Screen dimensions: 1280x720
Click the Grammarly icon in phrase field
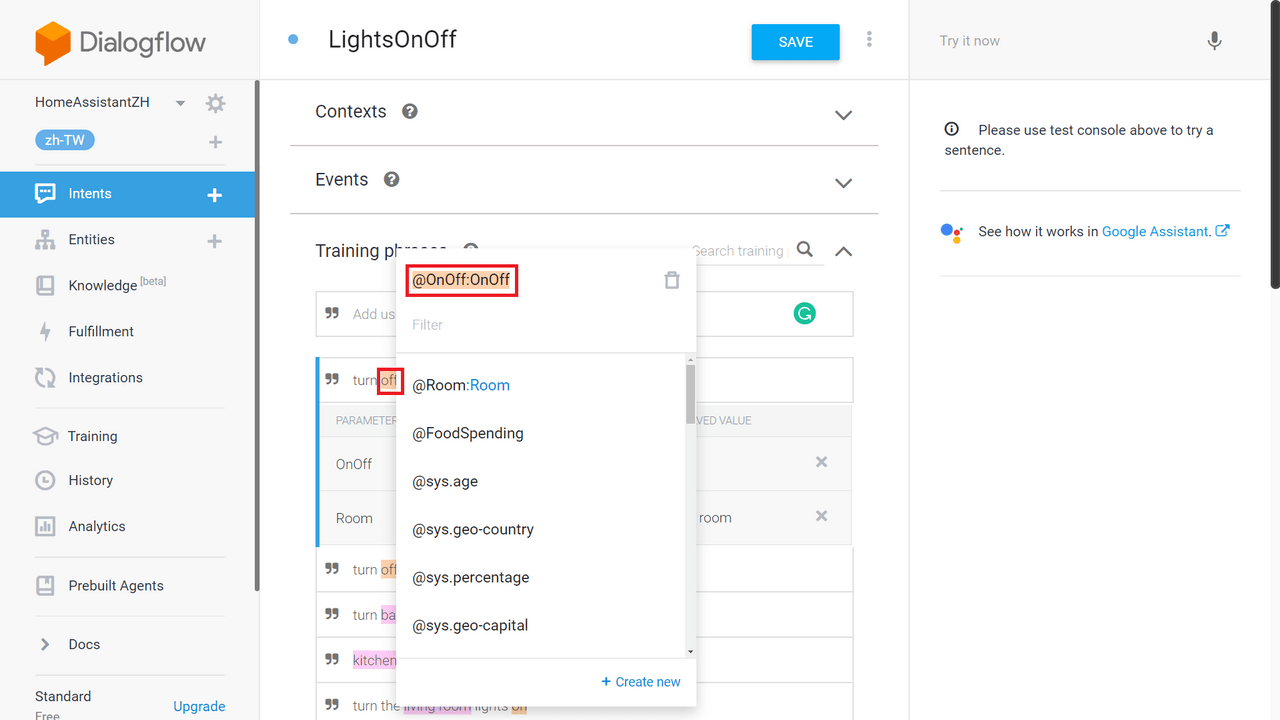tap(804, 314)
